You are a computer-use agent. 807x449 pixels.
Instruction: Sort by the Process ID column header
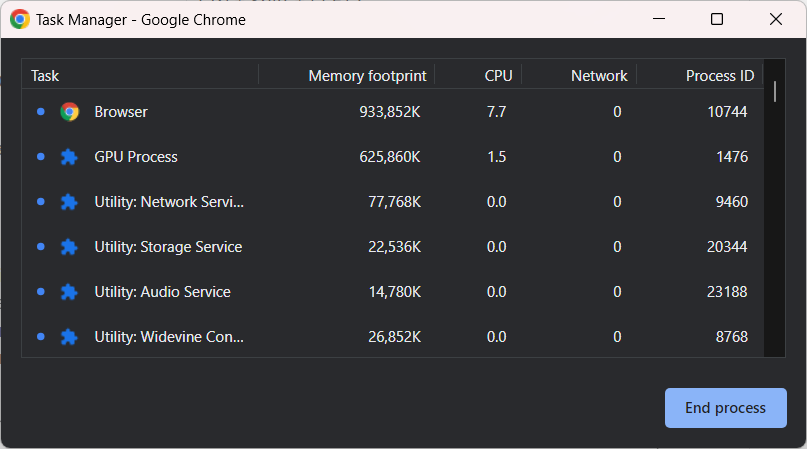coord(719,76)
